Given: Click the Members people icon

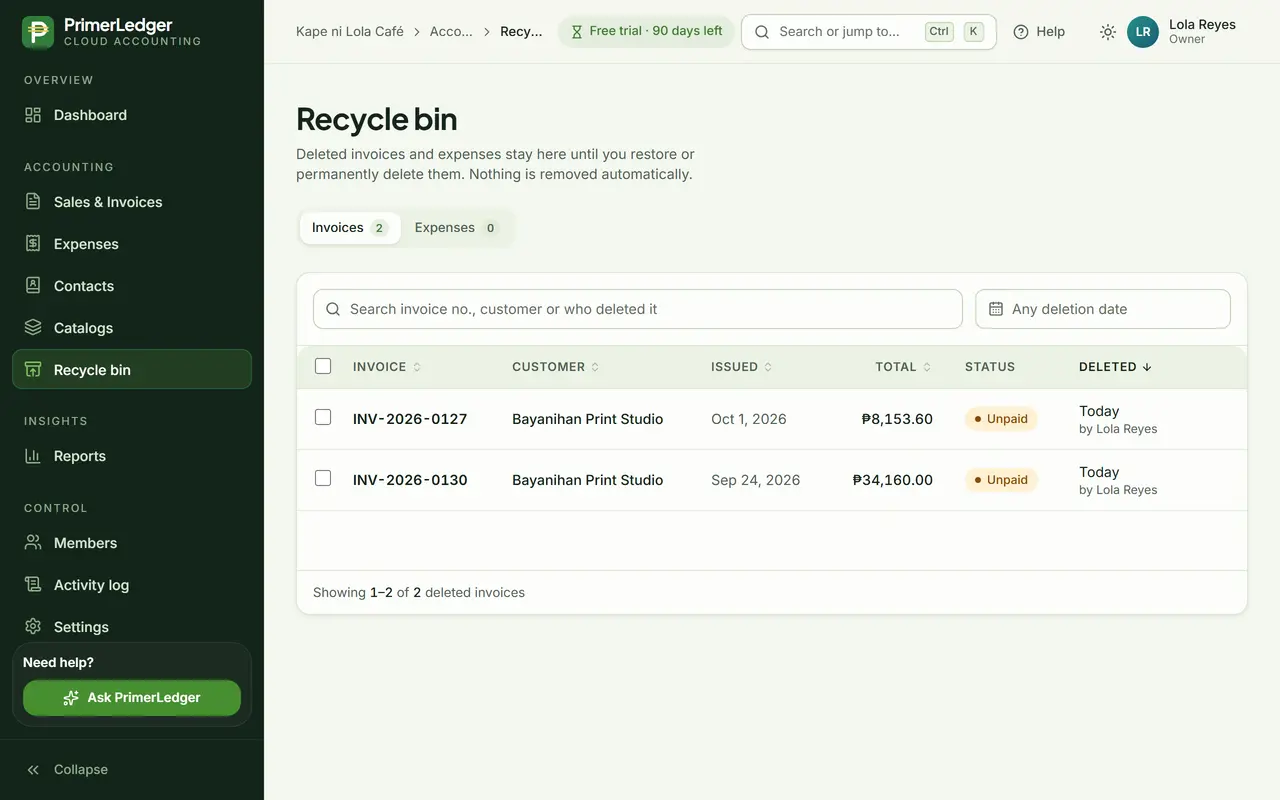Looking at the screenshot, I should click(x=33, y=543).
